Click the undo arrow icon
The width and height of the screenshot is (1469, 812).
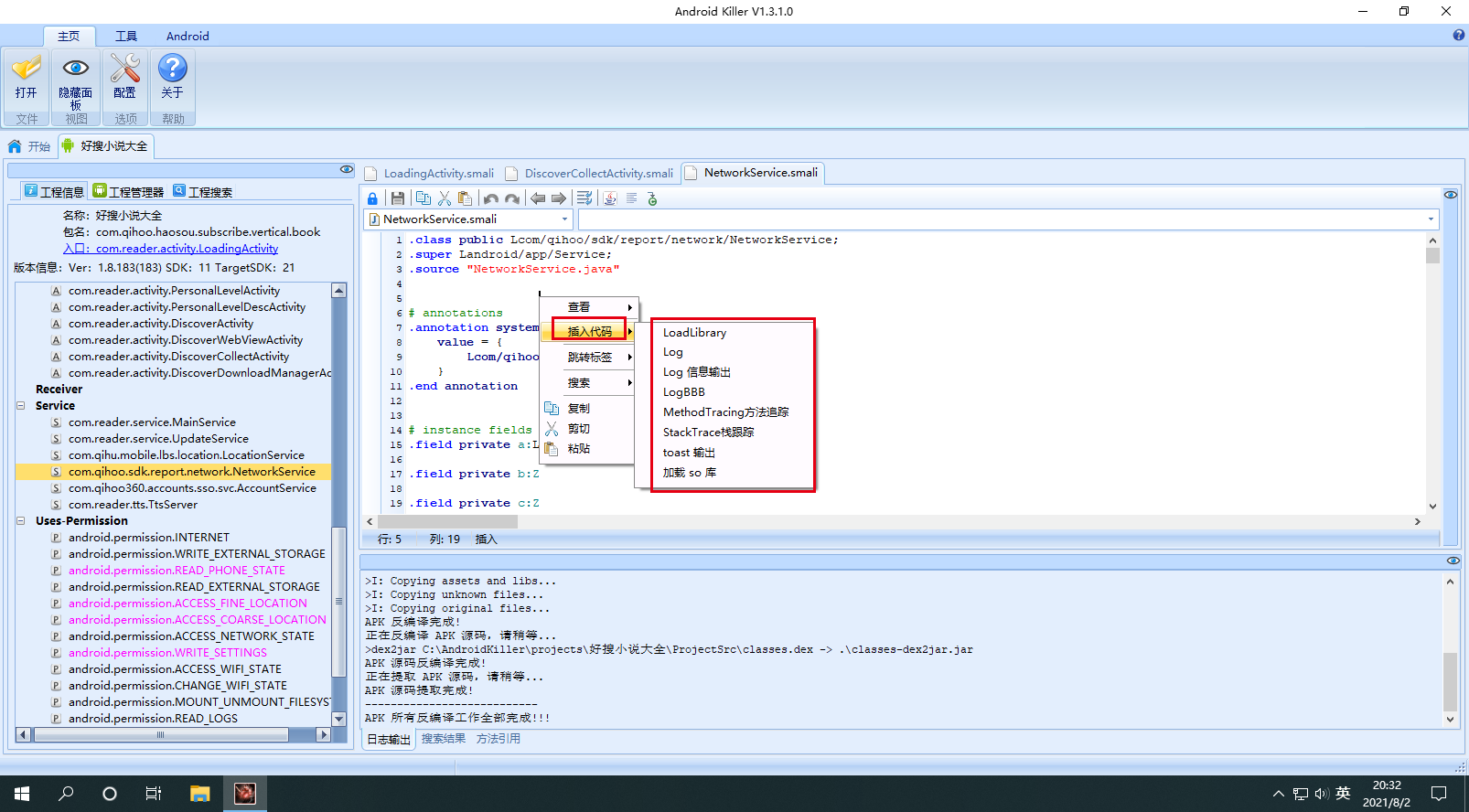click(x=491, y=198)
